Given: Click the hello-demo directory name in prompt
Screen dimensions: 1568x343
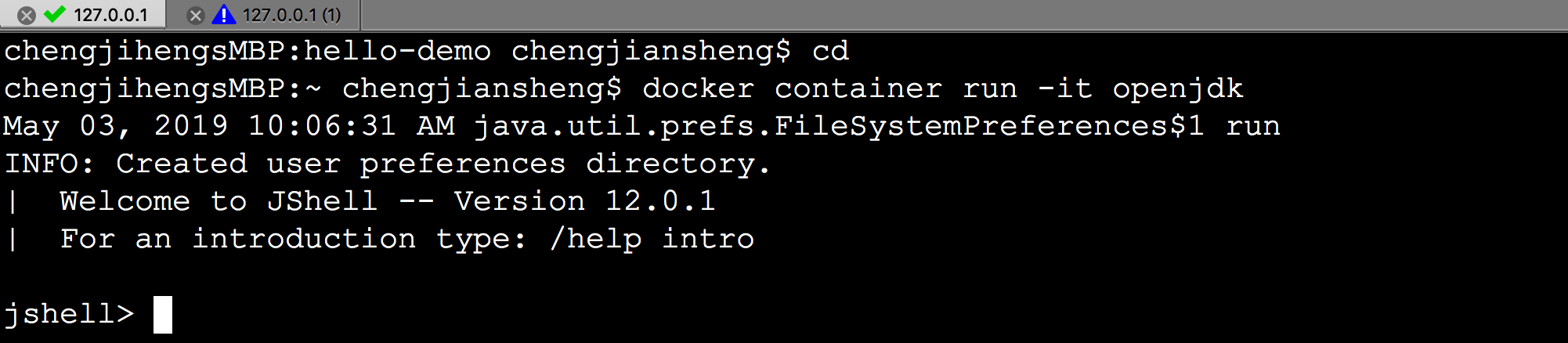Looking at the screenshot, I should pyautogui.click(x=397, y=51).
